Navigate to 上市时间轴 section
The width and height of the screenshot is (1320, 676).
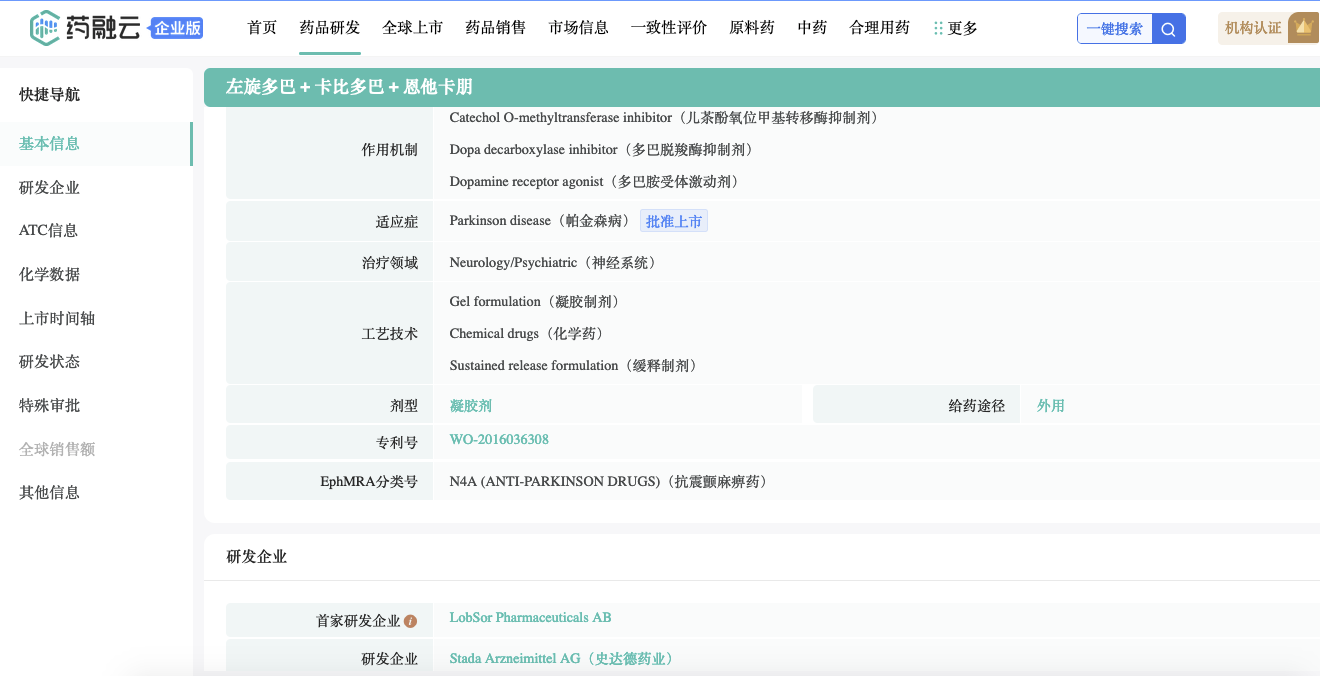pyautogui.click(x=57, y=318)
